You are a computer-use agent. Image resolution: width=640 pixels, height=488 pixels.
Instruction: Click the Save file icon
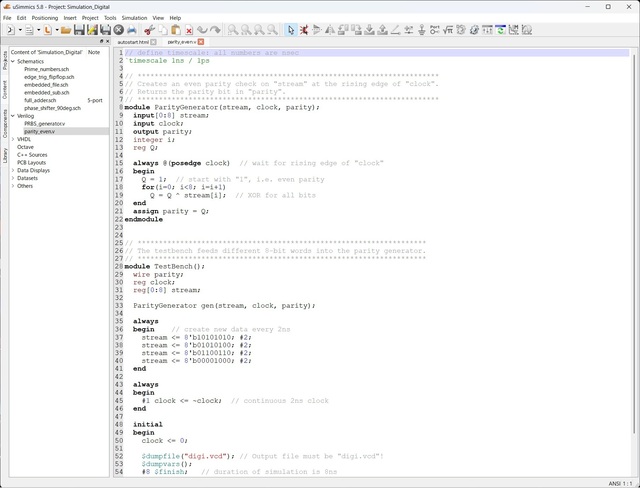point(79,30)
